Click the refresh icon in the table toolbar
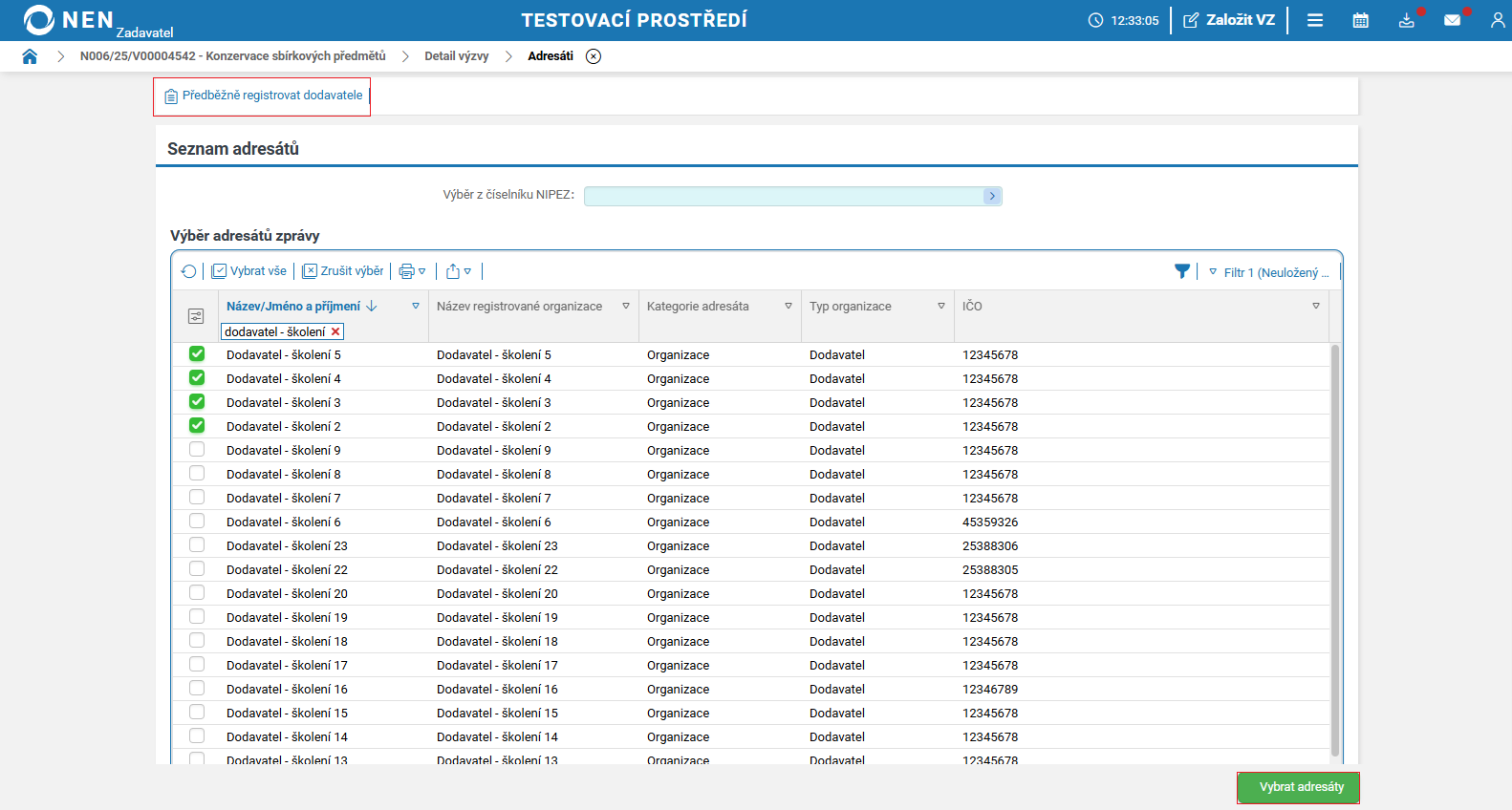 189,271
